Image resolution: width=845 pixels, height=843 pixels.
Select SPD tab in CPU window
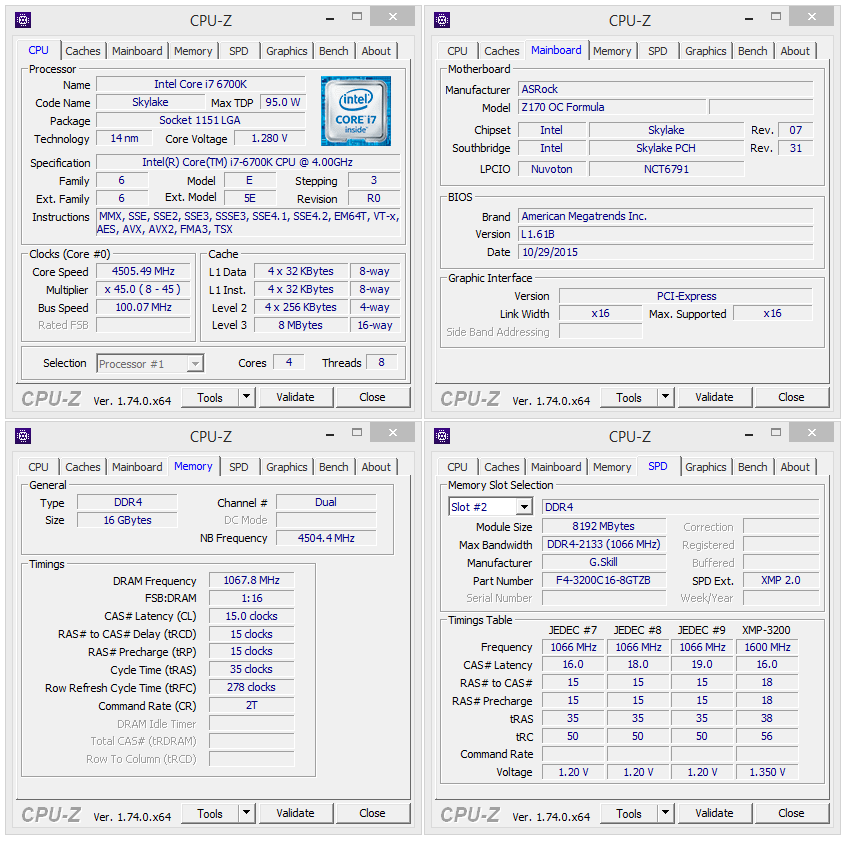[x=239, y=51]
